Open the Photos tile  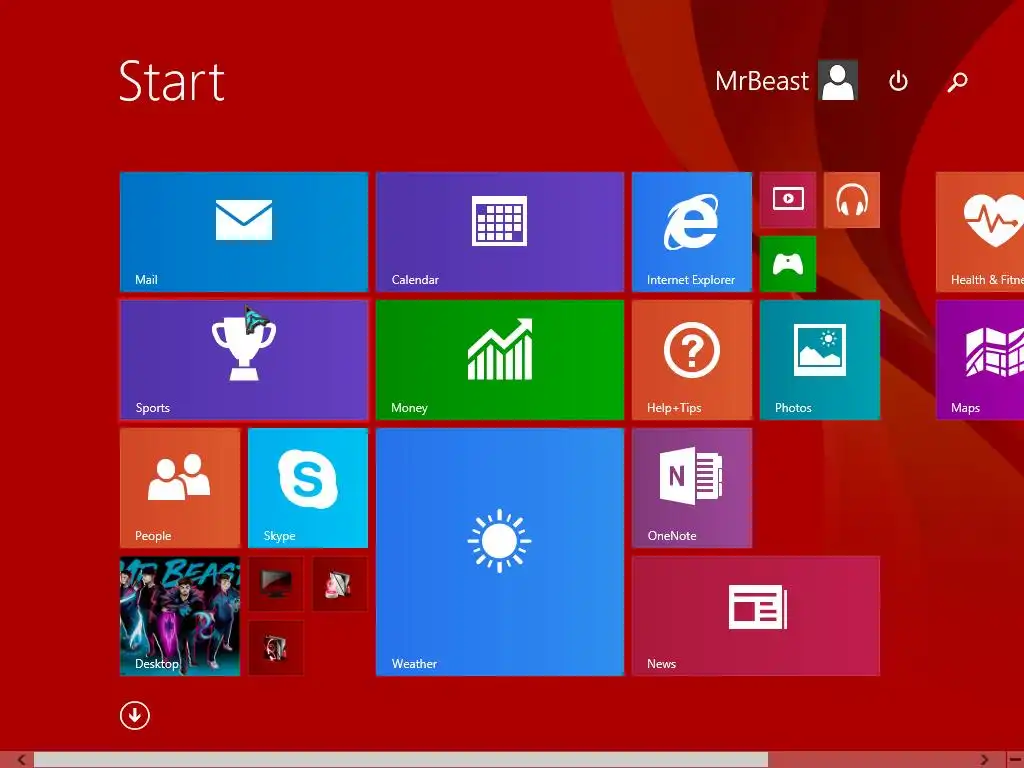pos(820,360)
